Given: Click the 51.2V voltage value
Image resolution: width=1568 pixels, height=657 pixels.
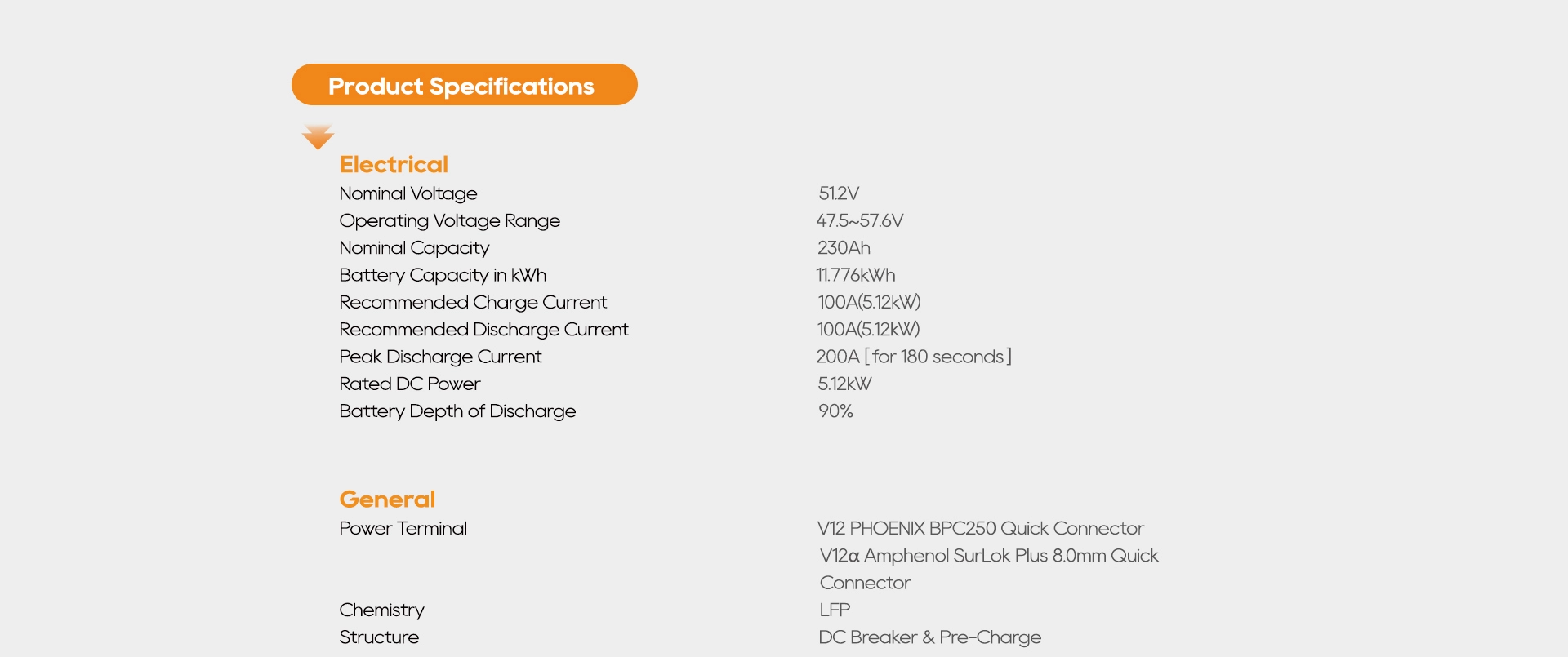Looking at the screenshot, I should point(839,193).
